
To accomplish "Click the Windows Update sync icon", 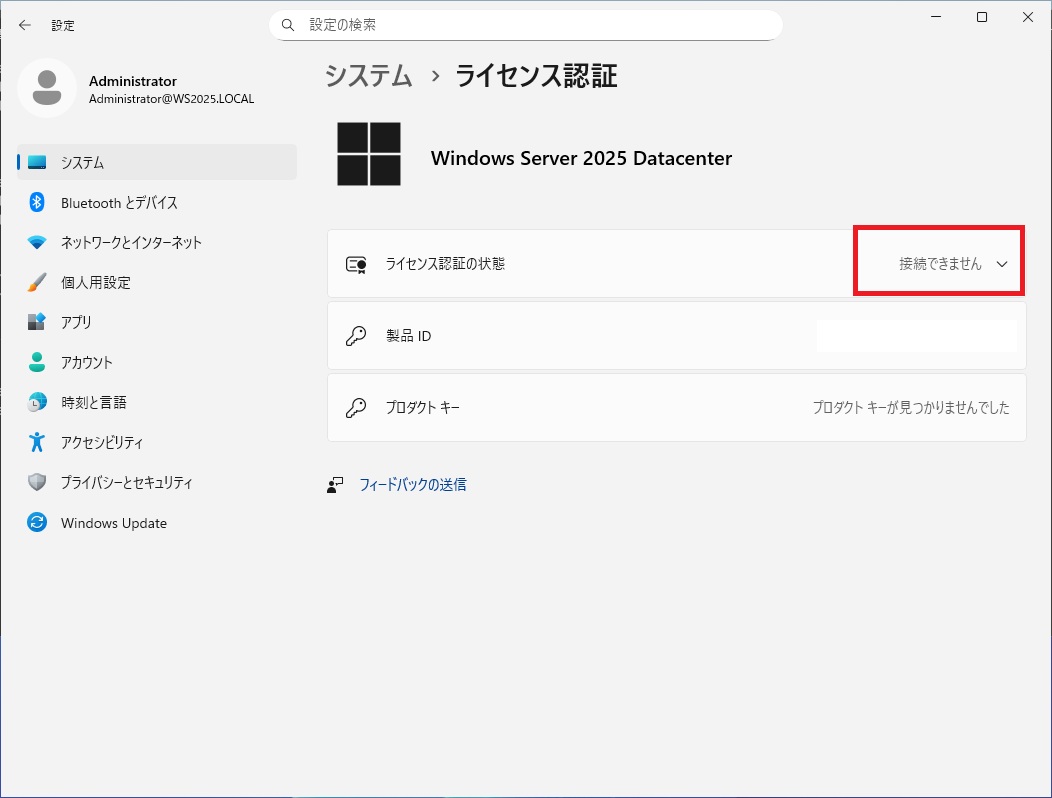I will pyautogui.click(x=37, y=522).
